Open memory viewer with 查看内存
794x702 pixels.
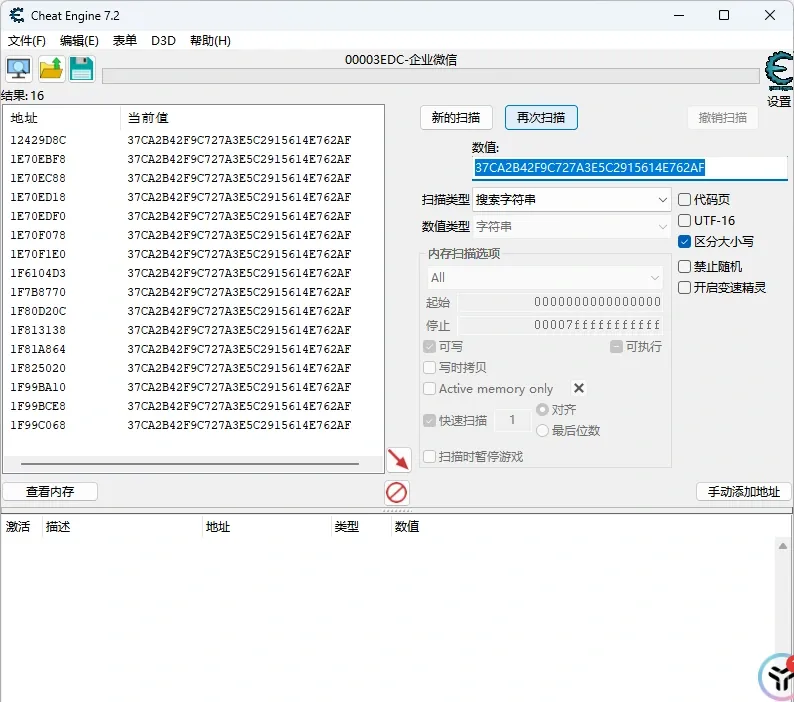coord(50,491)
